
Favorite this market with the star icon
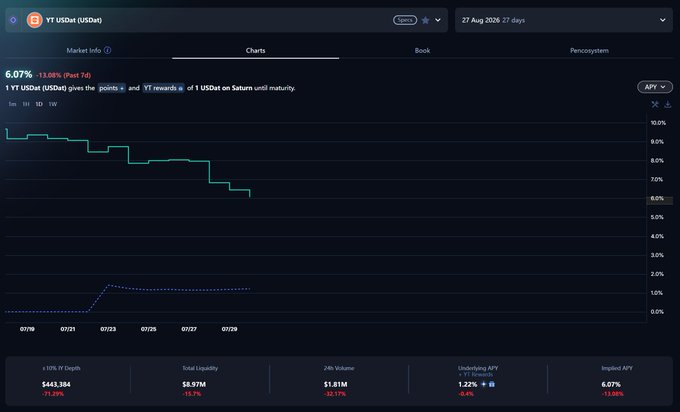click(x=425, y=20)
